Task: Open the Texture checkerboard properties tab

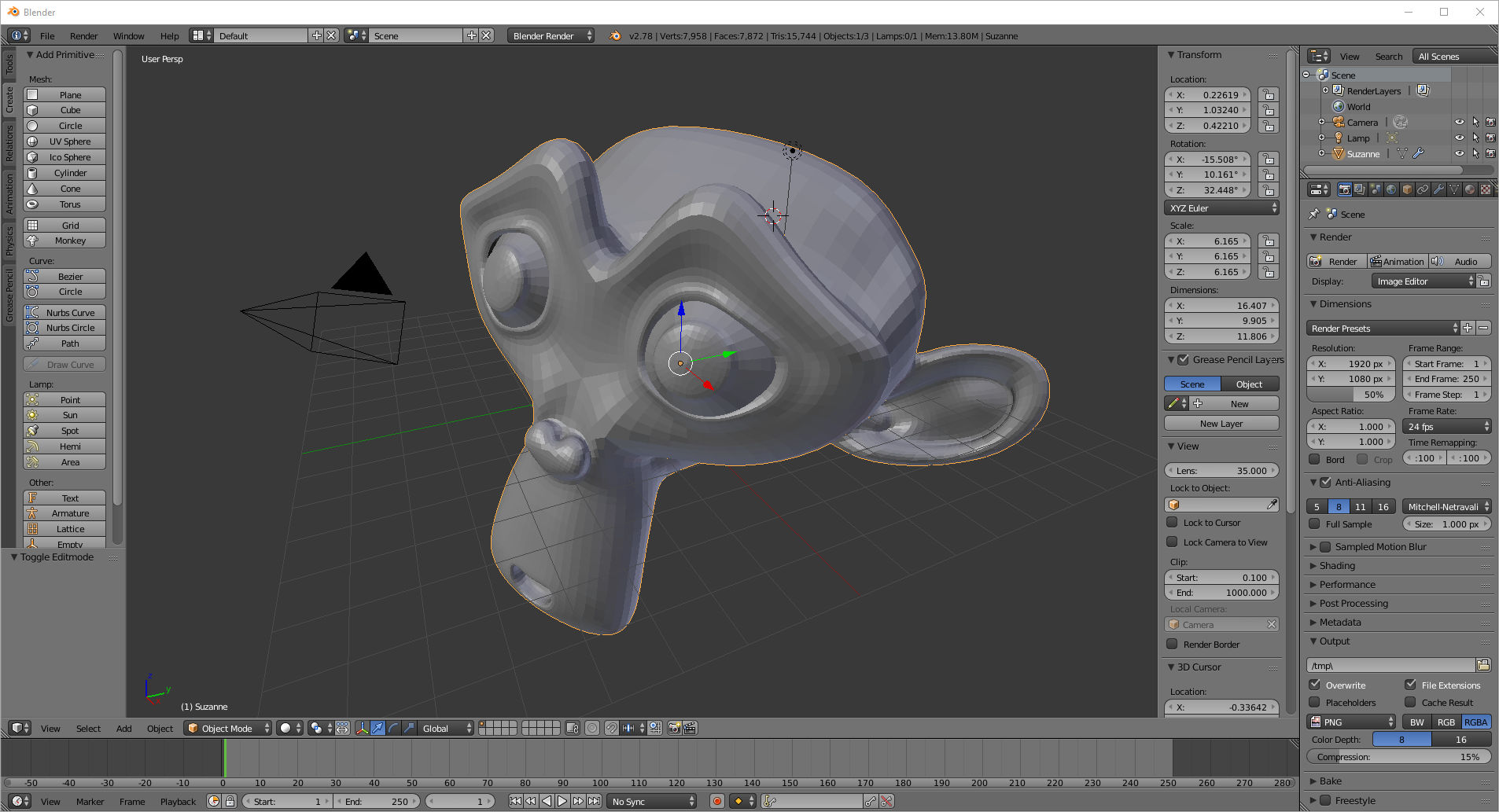Action: [x=1486, y=189]
